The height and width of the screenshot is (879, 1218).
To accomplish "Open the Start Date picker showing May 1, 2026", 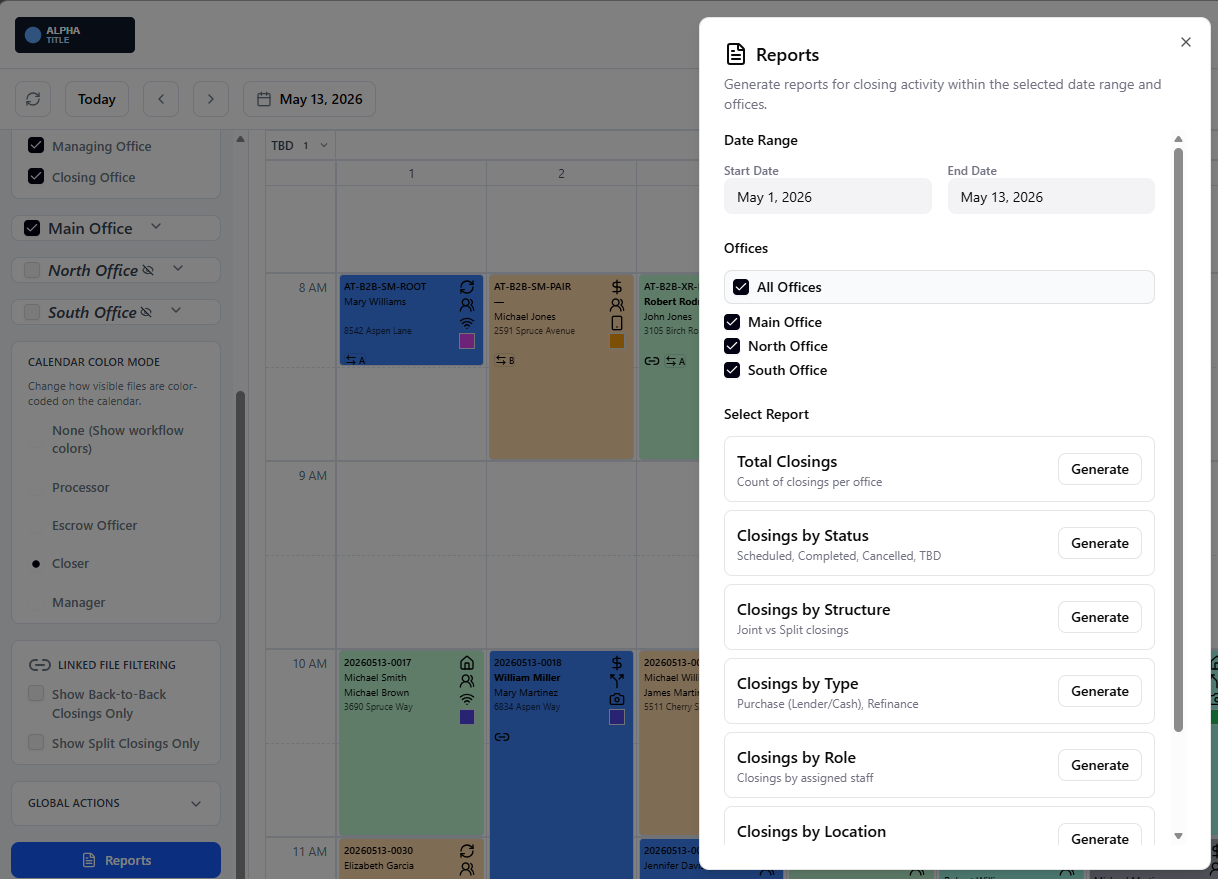I will click(828, 197).
